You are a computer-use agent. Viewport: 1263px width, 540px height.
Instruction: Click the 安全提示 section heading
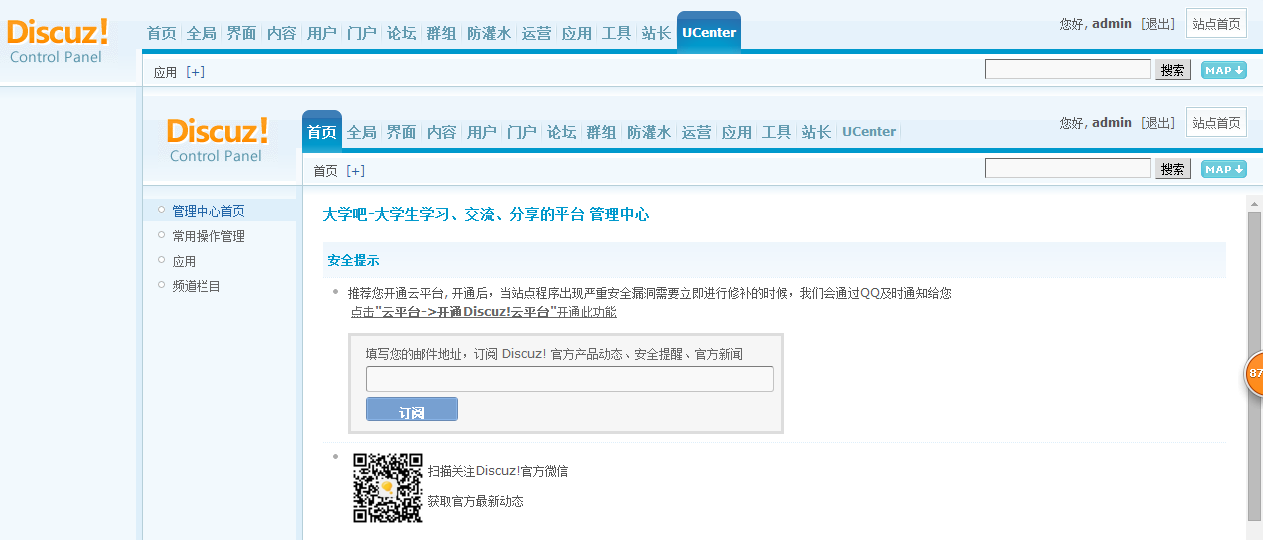coord(353,260)
